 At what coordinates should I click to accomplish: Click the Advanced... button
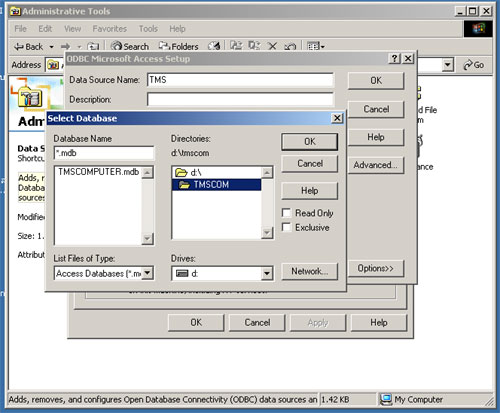coord(376,165)
